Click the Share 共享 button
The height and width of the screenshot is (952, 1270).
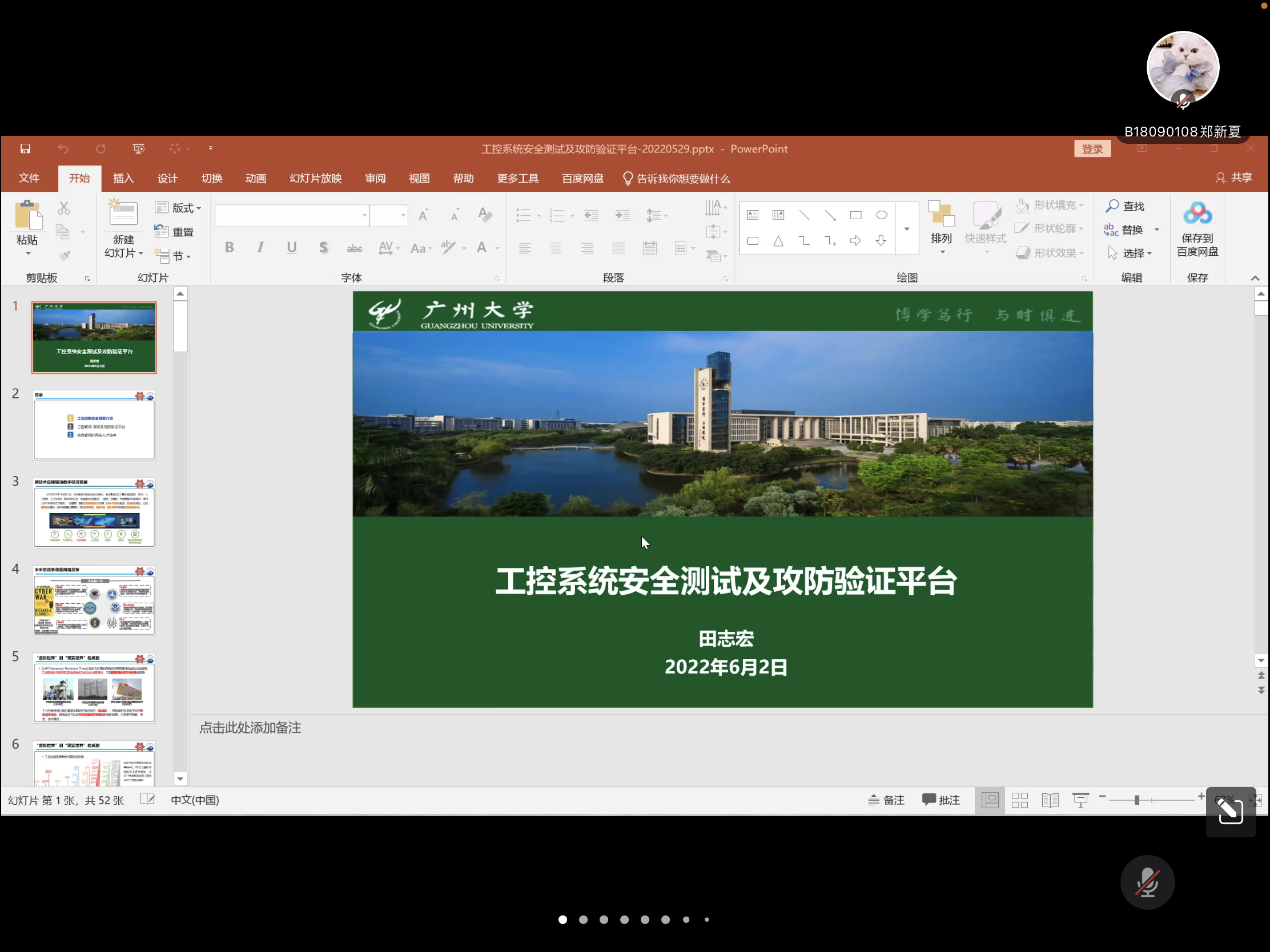coord(1234,178)
